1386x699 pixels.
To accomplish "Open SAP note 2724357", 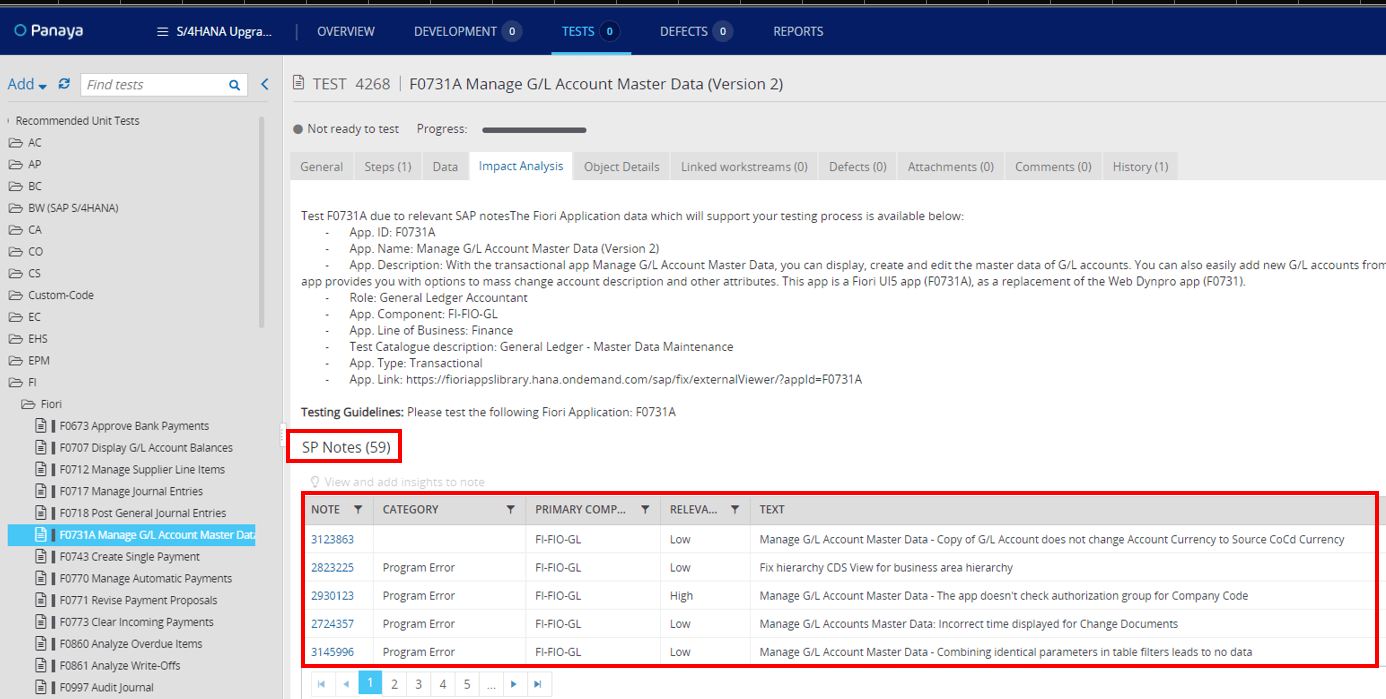I will pyautogui.click(x=332, y=624).
